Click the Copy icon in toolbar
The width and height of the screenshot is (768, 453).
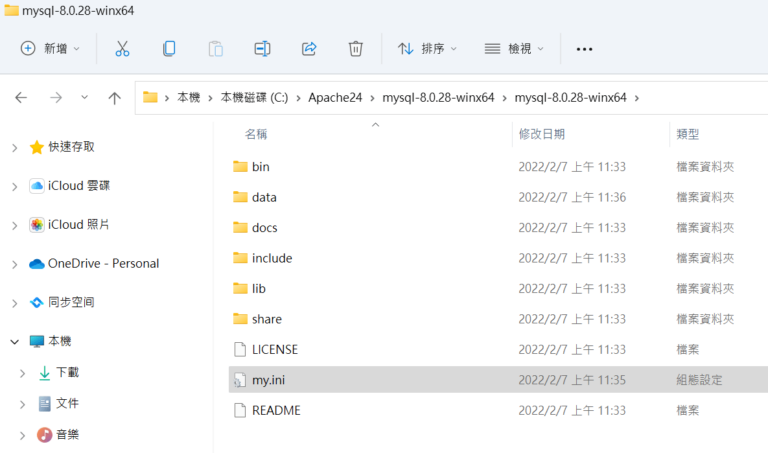click(169, 48)
